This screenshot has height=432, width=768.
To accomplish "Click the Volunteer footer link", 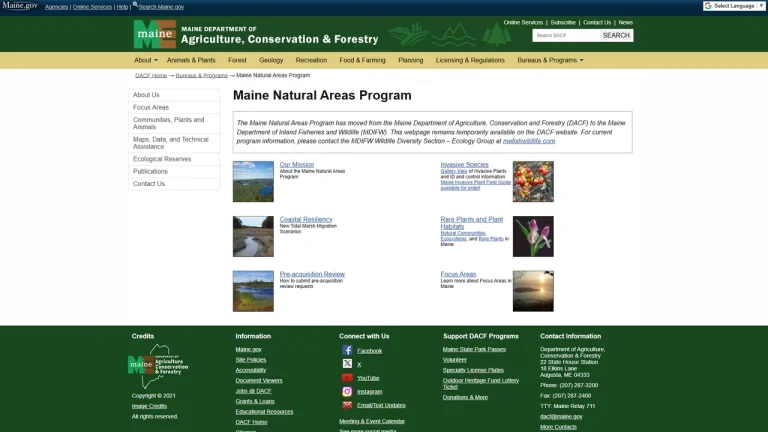I will [x=455, y=360].
